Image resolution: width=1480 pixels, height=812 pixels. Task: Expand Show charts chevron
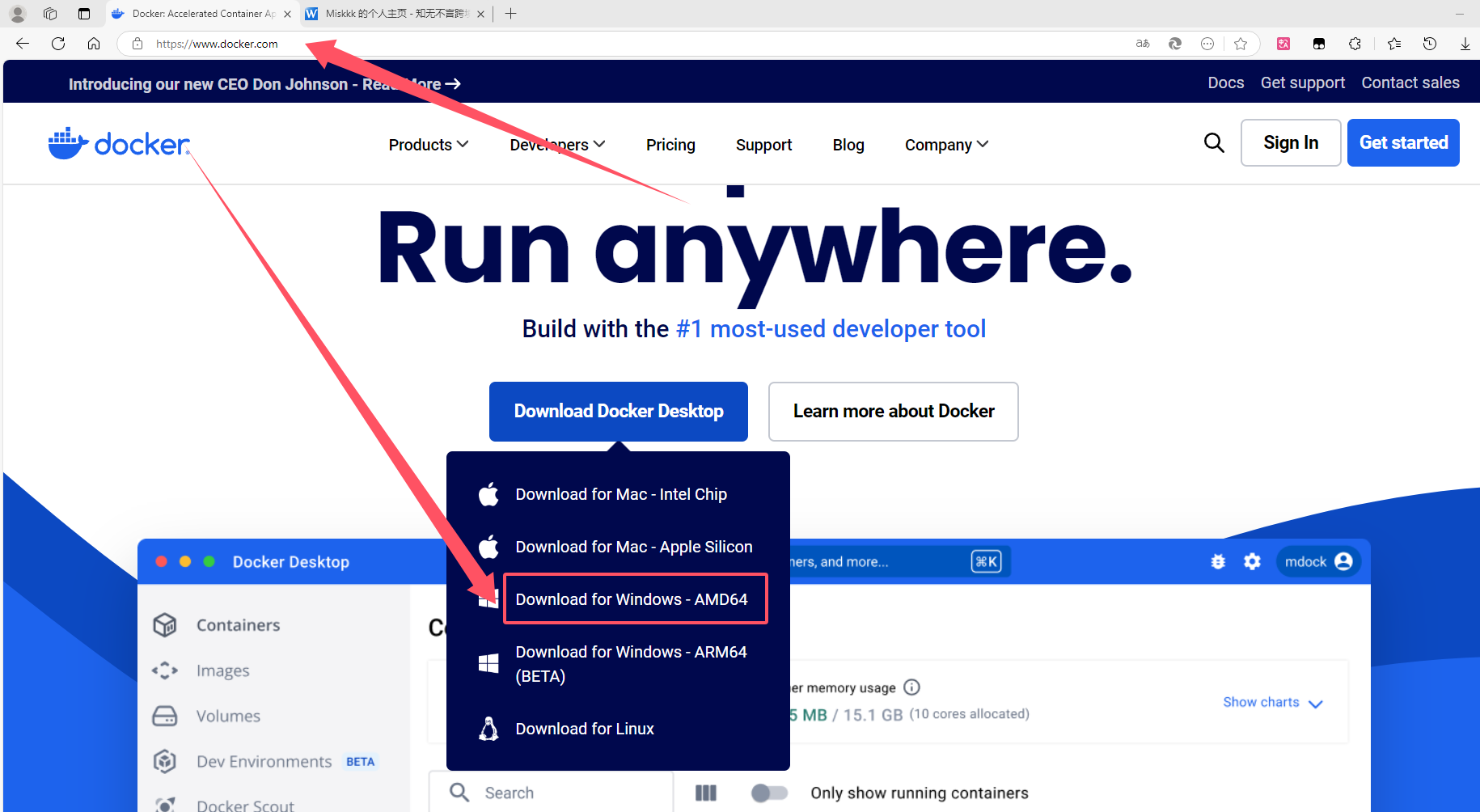1316,704
